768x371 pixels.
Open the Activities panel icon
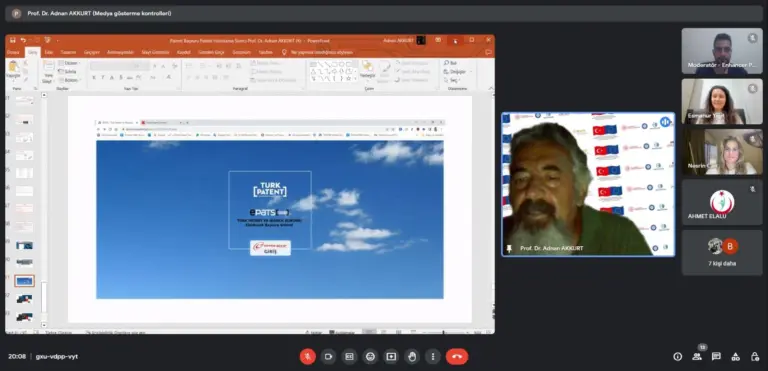(x=736, y=357)
